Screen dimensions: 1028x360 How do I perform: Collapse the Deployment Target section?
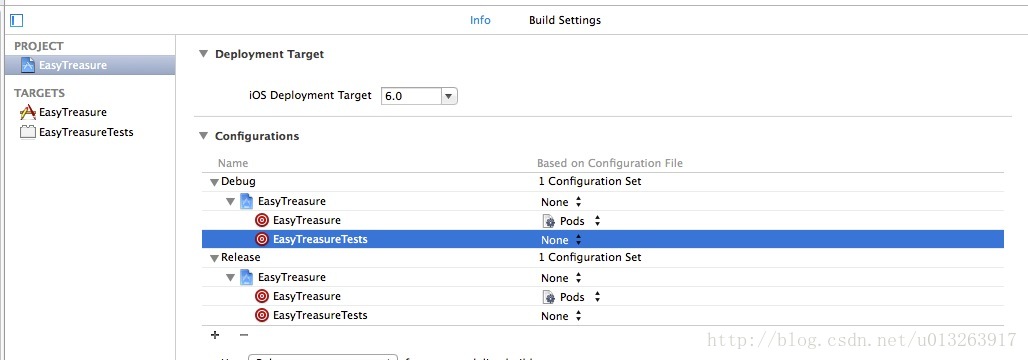click(x=203, y=54)
